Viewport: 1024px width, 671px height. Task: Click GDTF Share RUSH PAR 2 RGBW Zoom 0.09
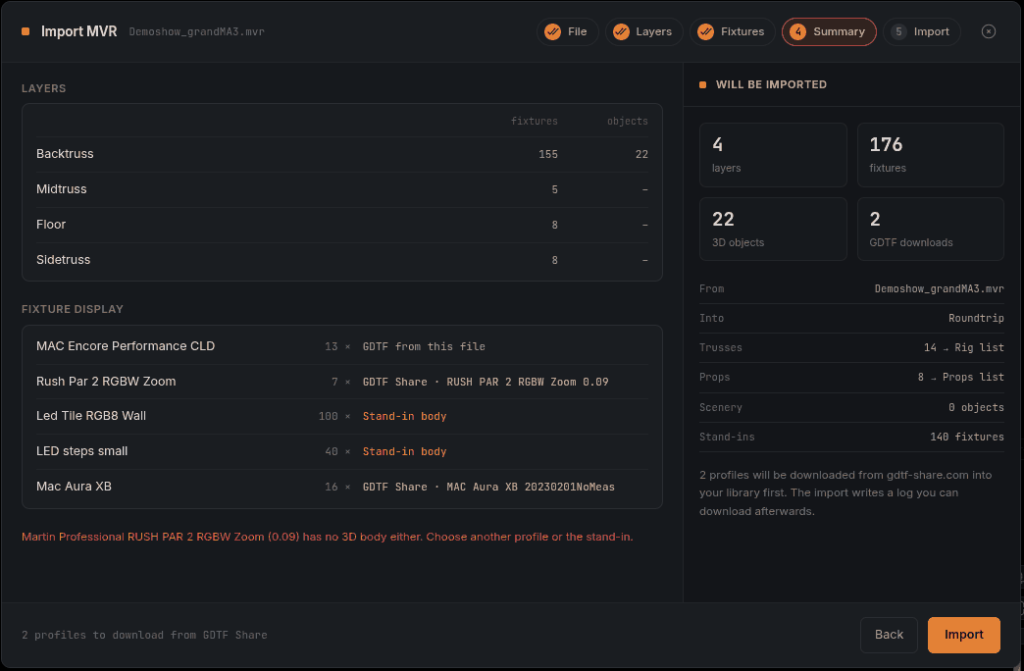485,382
